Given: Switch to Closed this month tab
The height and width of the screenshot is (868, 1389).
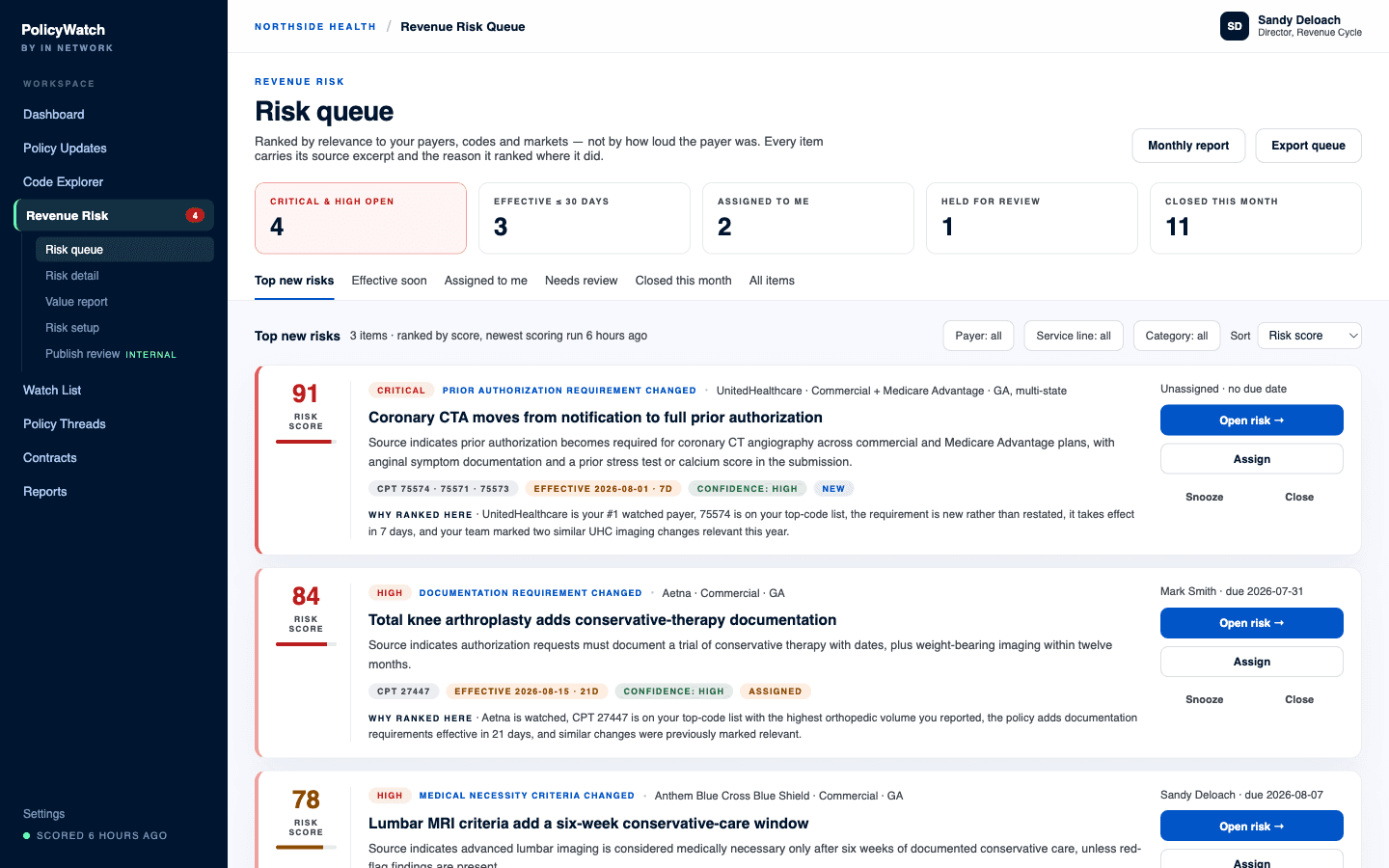Looking at the screenshot, I should [x=684, y=281].
